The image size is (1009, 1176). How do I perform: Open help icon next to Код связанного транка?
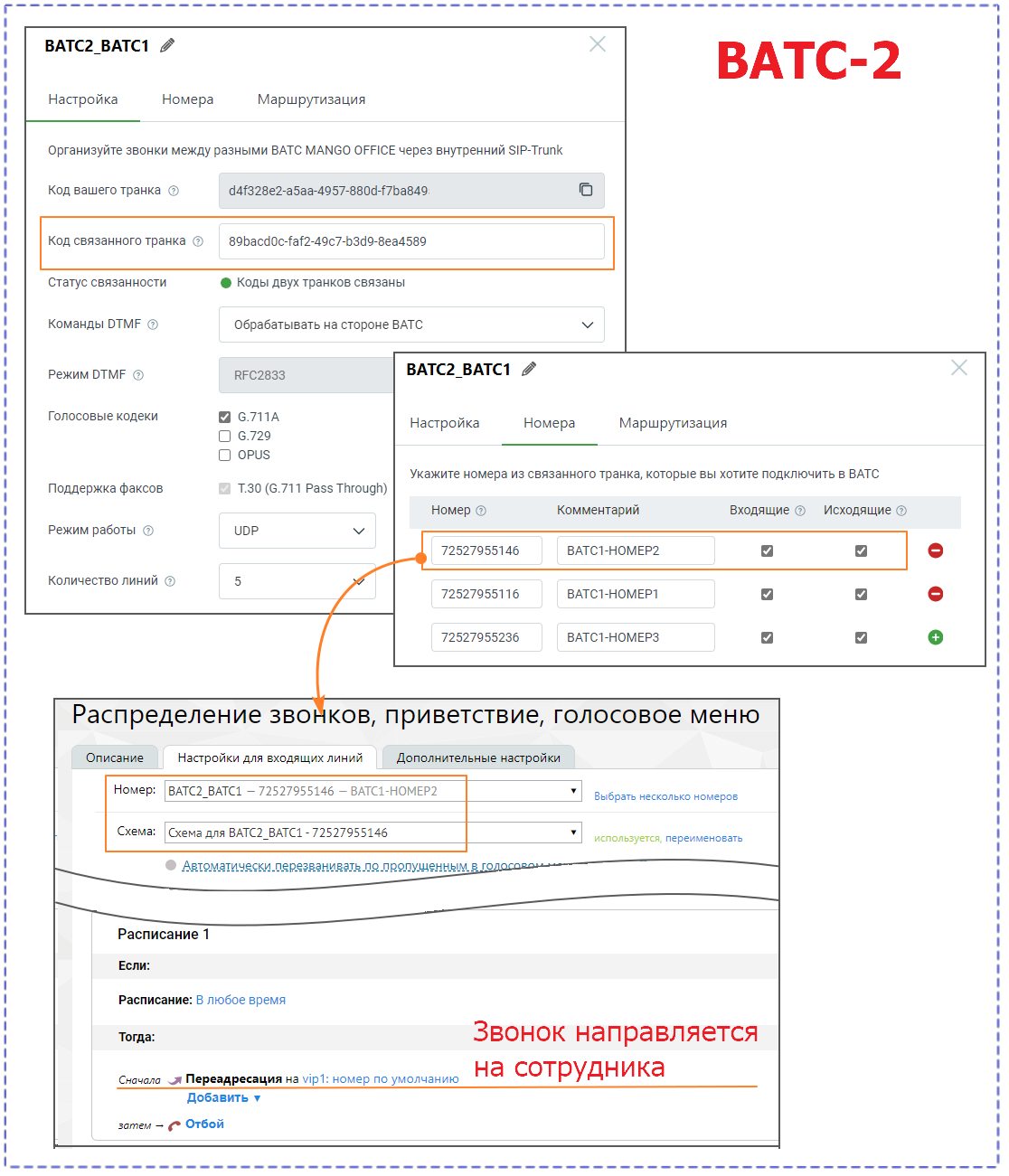(x=198, y=241)
